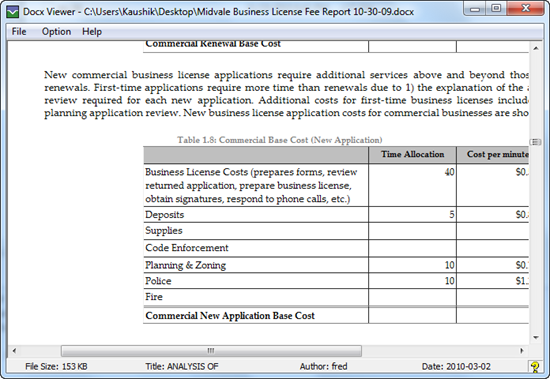Click the horizontal scrollbar thumb
The height and width of the screenshot is (379, 550).
click(211, 351)
